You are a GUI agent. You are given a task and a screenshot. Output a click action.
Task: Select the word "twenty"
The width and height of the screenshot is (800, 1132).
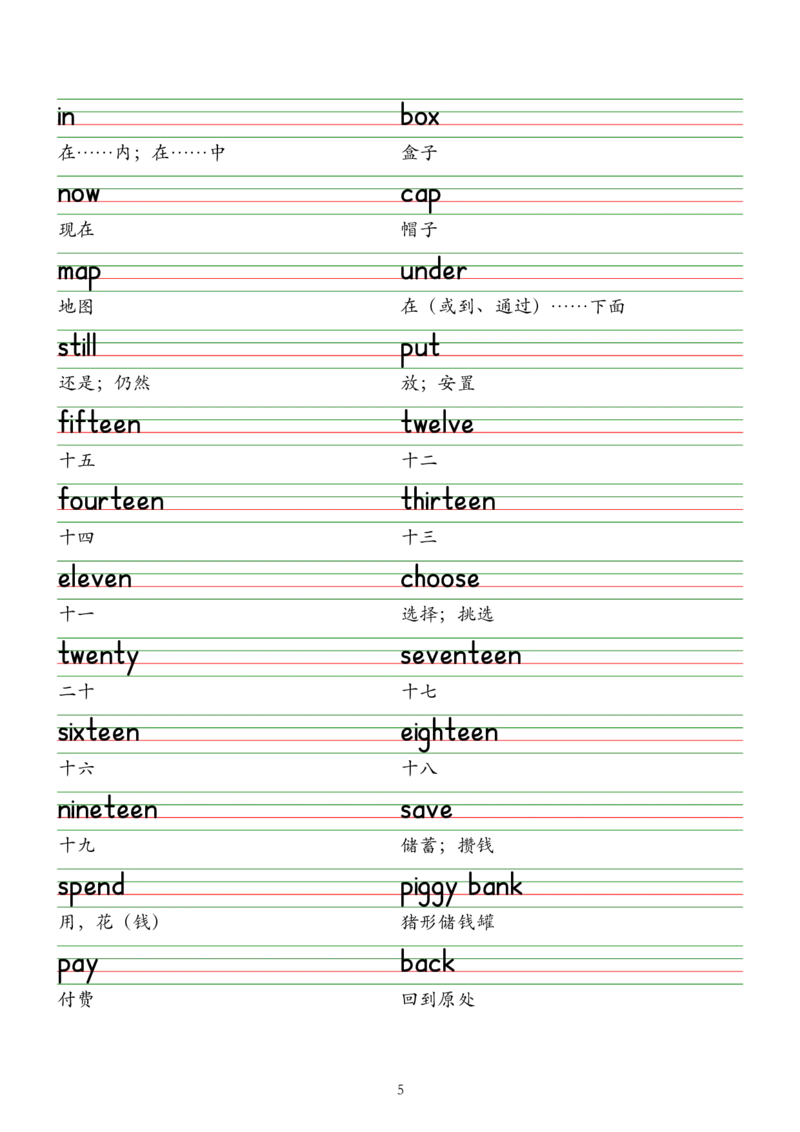click(x=98, y=657)
